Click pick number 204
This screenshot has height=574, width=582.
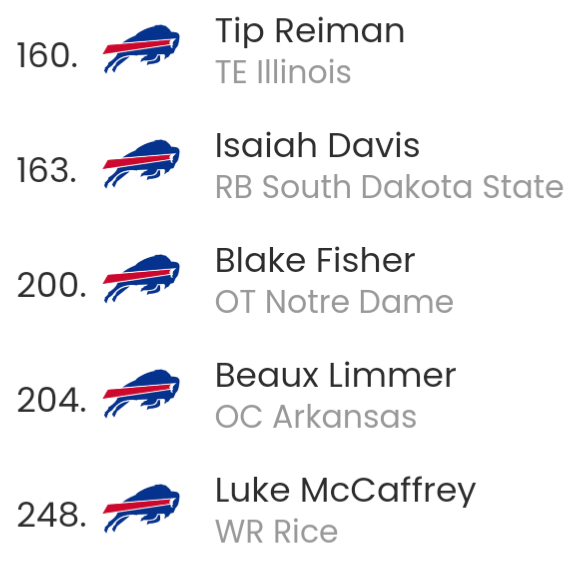coord(52,400)
